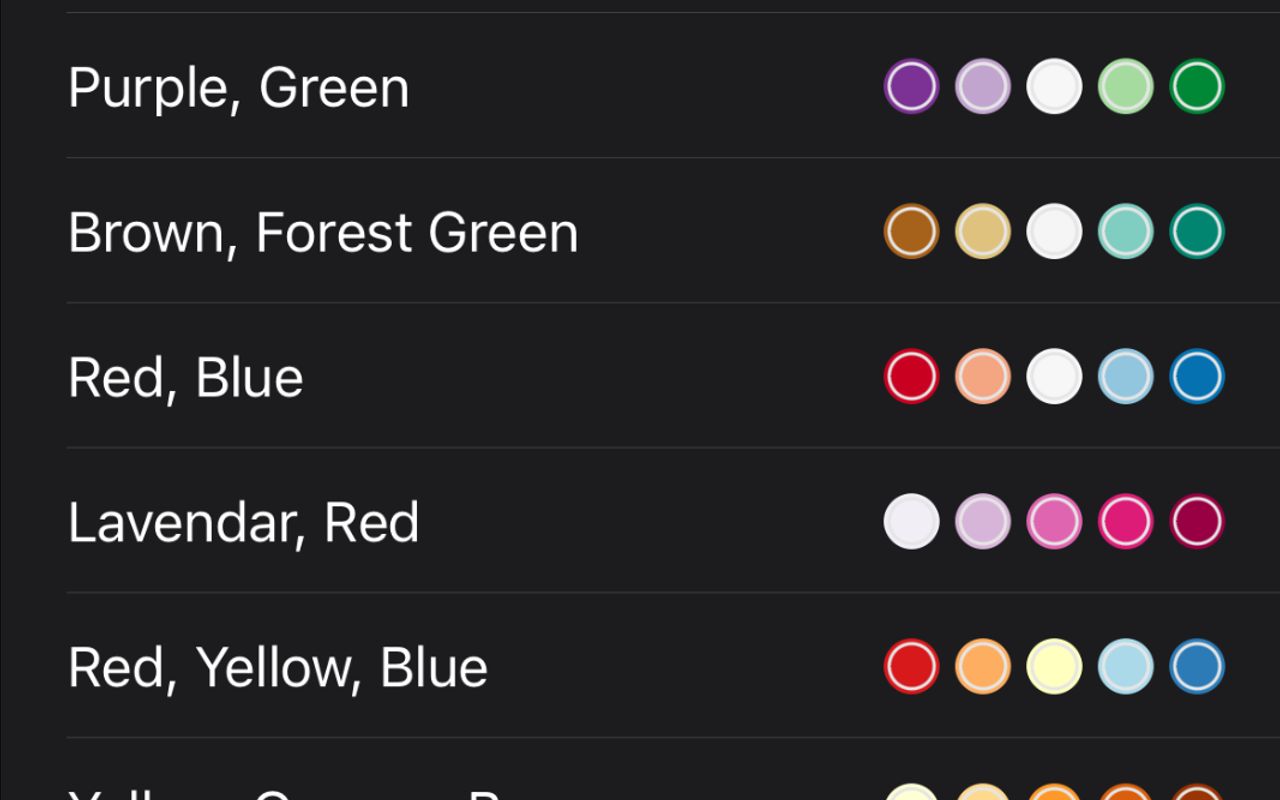Viewport: 1280px width, 800px height.
Task: Select the emerald green swatch in Purple, Green row
Action: 1196,87
